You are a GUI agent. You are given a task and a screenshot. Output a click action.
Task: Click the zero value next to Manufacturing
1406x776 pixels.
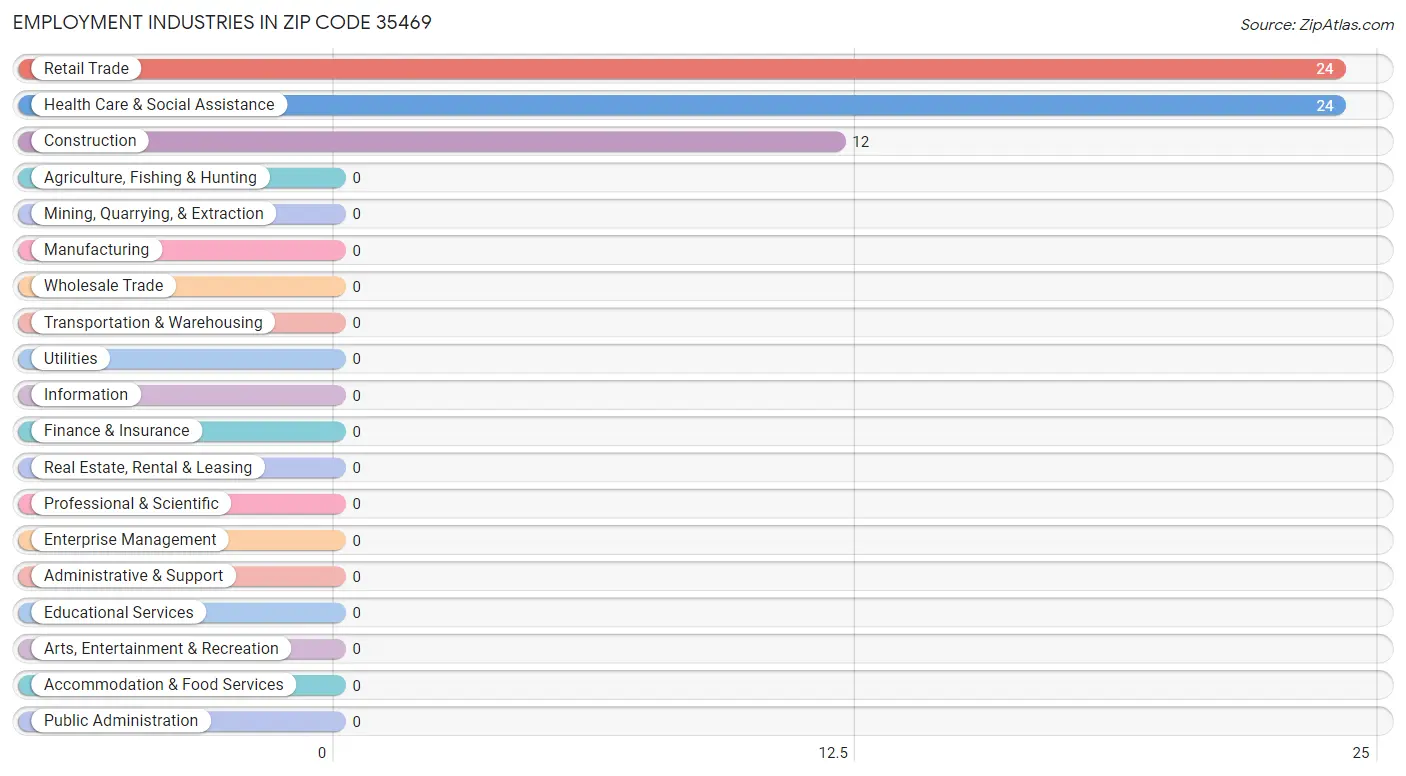pos(356,250)
